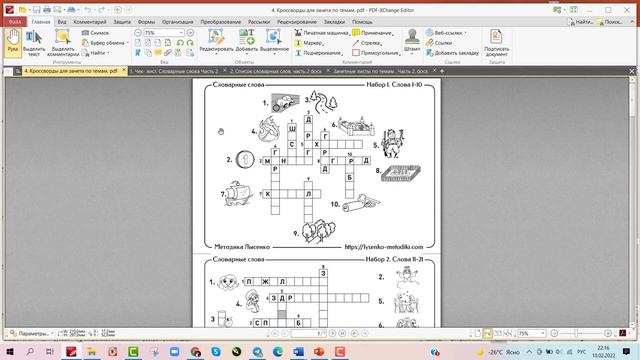
Task: Switch to the Защита ribbon tab
Action: (x=122, y=22)
